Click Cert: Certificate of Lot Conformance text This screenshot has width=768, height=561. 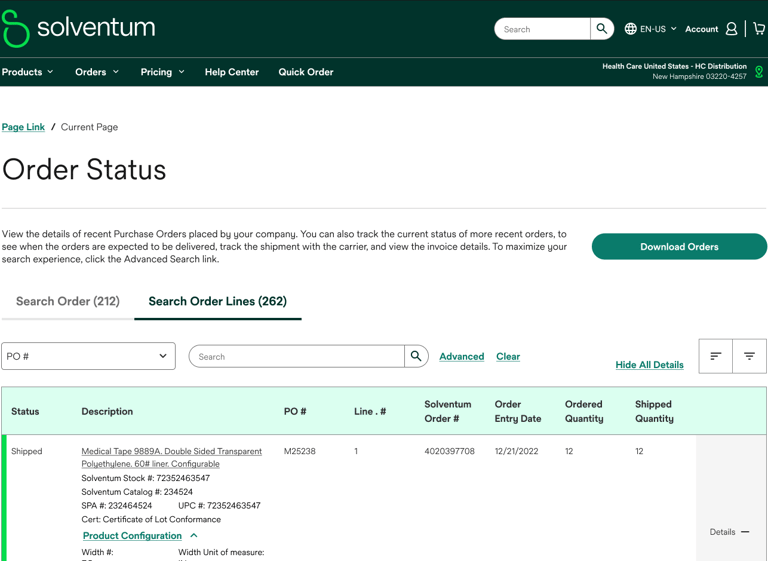coord(151,519)
